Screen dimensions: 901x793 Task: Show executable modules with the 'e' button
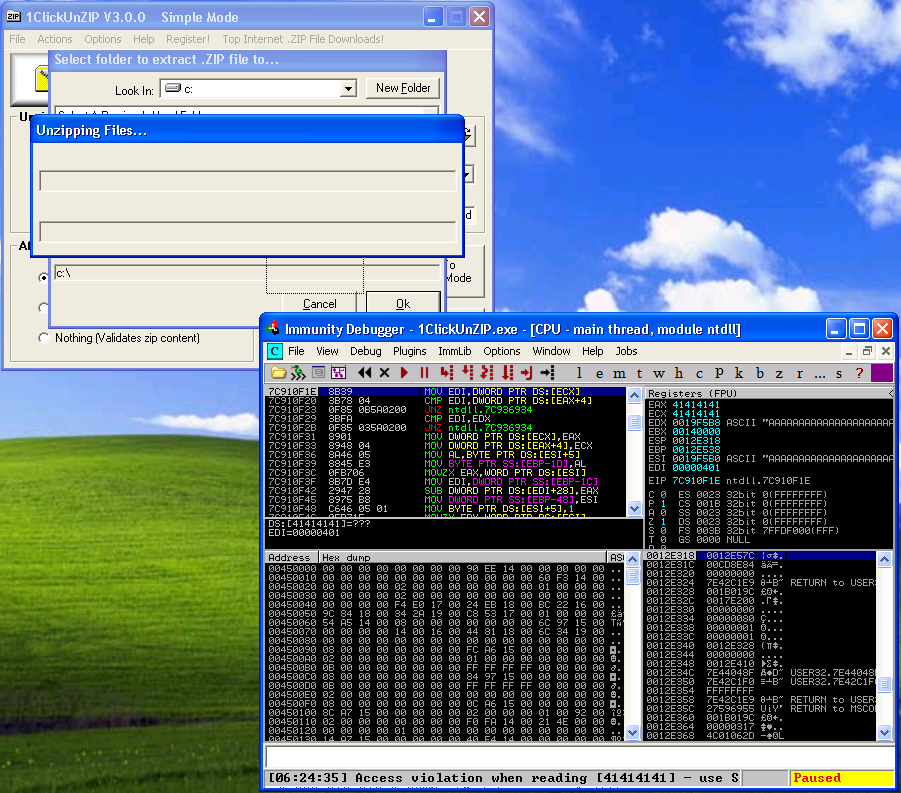(599, 374)
